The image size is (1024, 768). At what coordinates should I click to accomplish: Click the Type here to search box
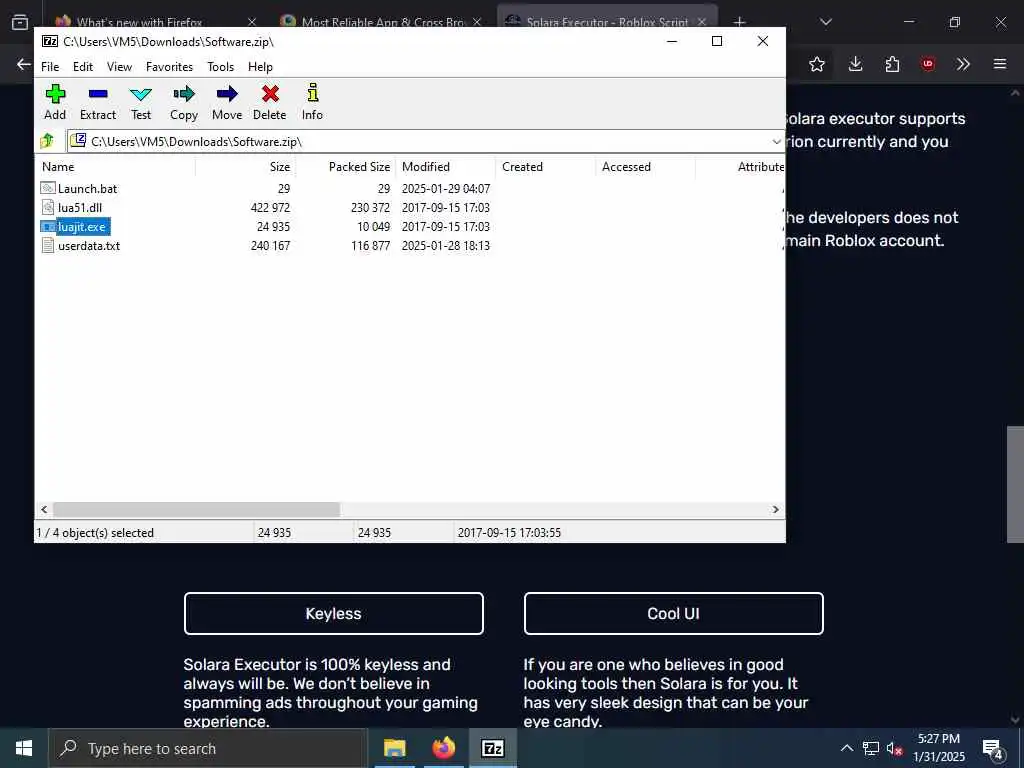point(208,748)
